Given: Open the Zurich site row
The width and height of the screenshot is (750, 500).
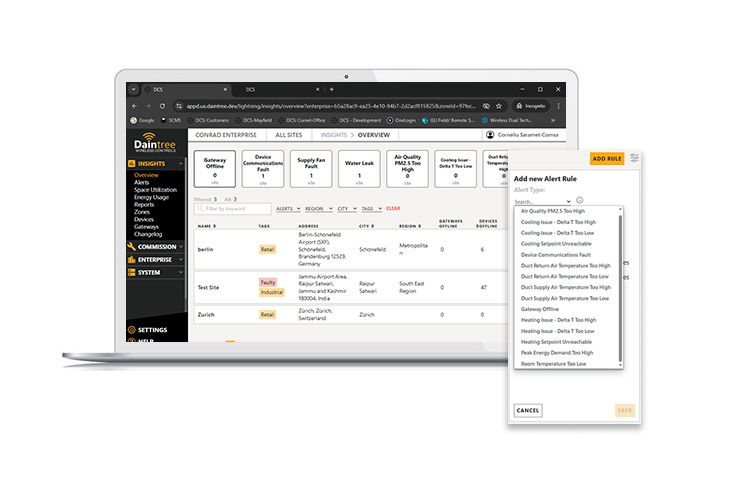Looking at the screenshot, I should pos(351,315).
